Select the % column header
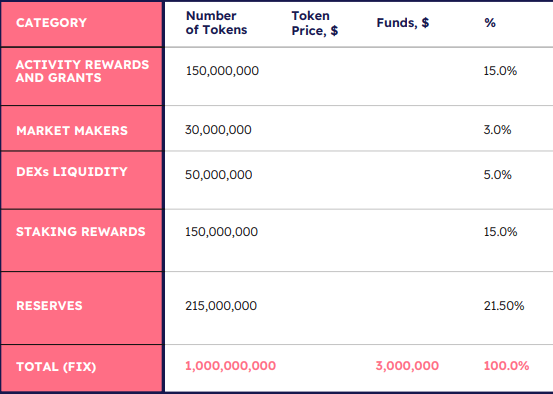 490,23
